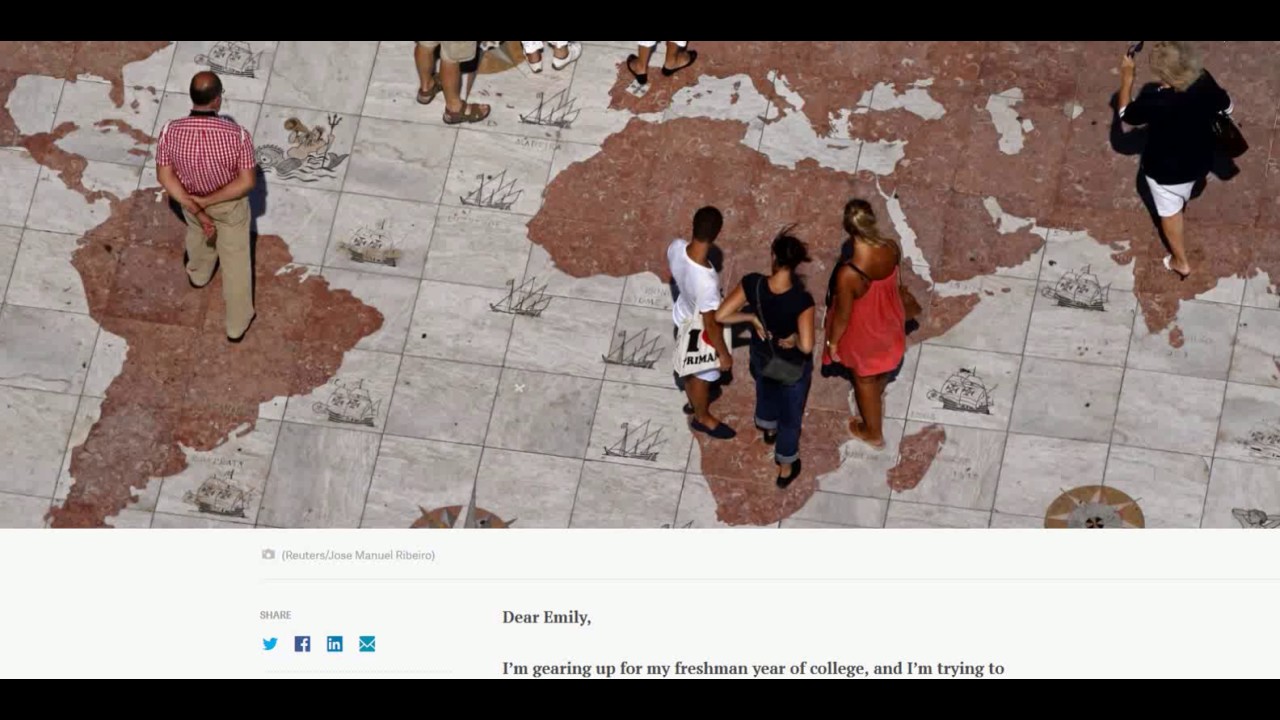
Task: Share the article on LinkedIn
Action: [335, 644]
